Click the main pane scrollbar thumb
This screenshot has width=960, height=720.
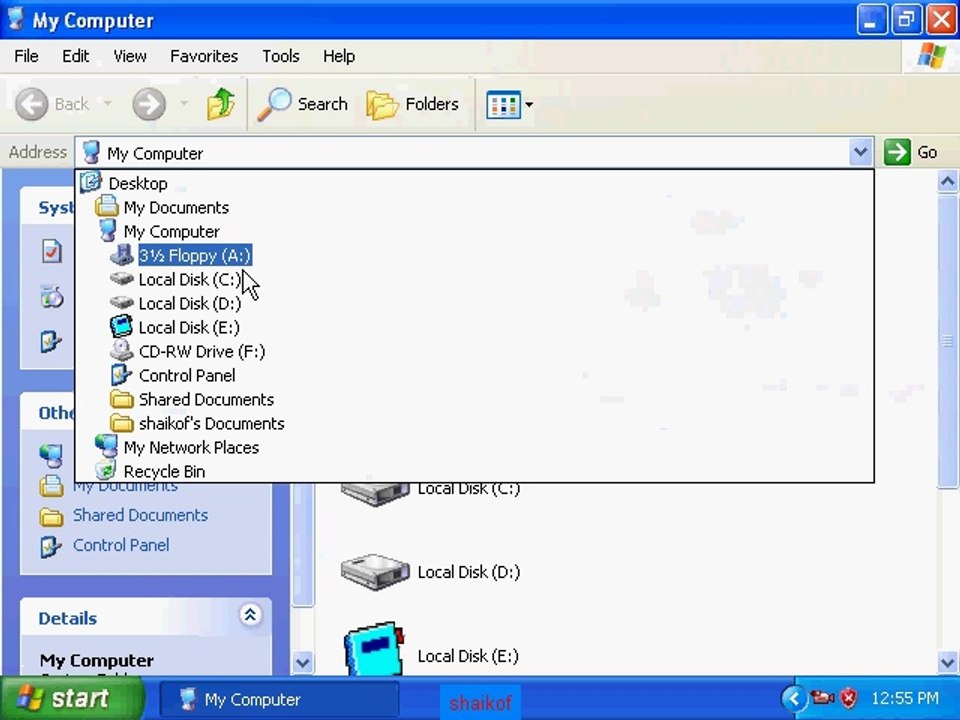point(947,342)
